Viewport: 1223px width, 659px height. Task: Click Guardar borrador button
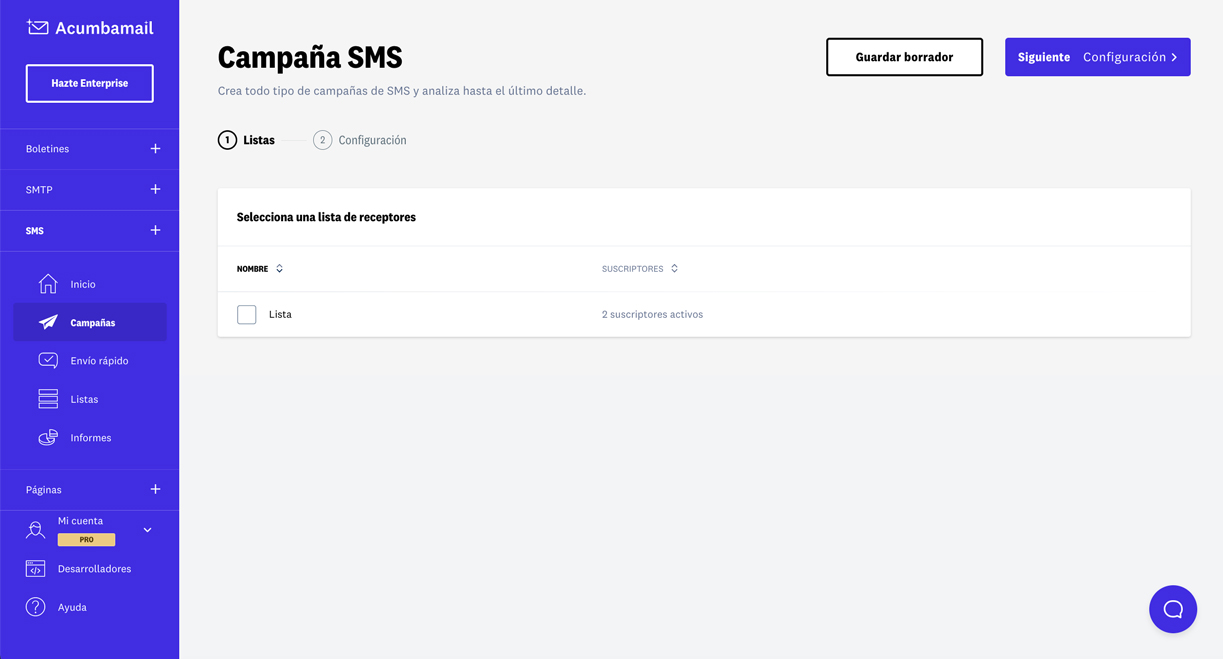pyautogui.click(x=904, y=57)
